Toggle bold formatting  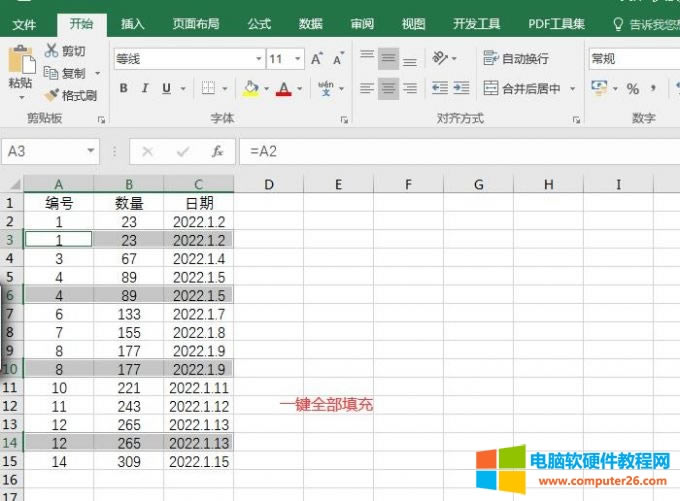point(124,89)
